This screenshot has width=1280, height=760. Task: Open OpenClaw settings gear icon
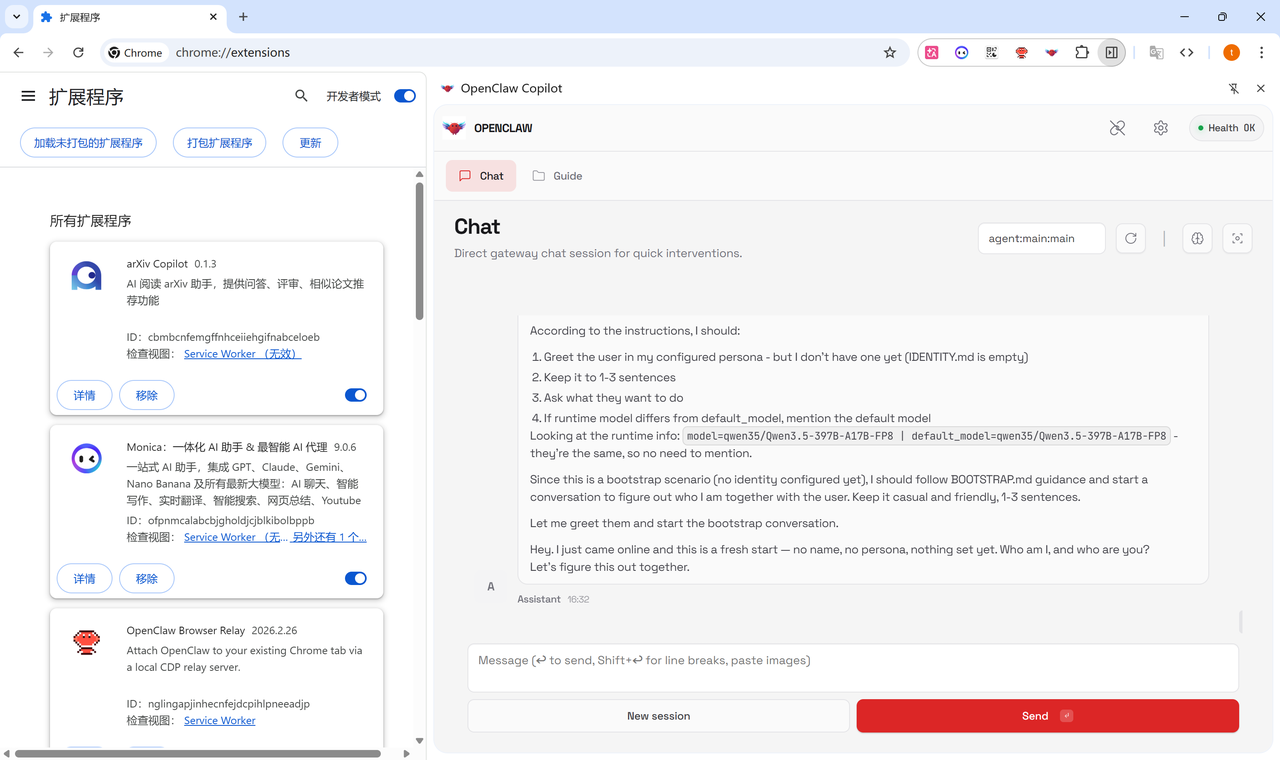[1160, 128]
